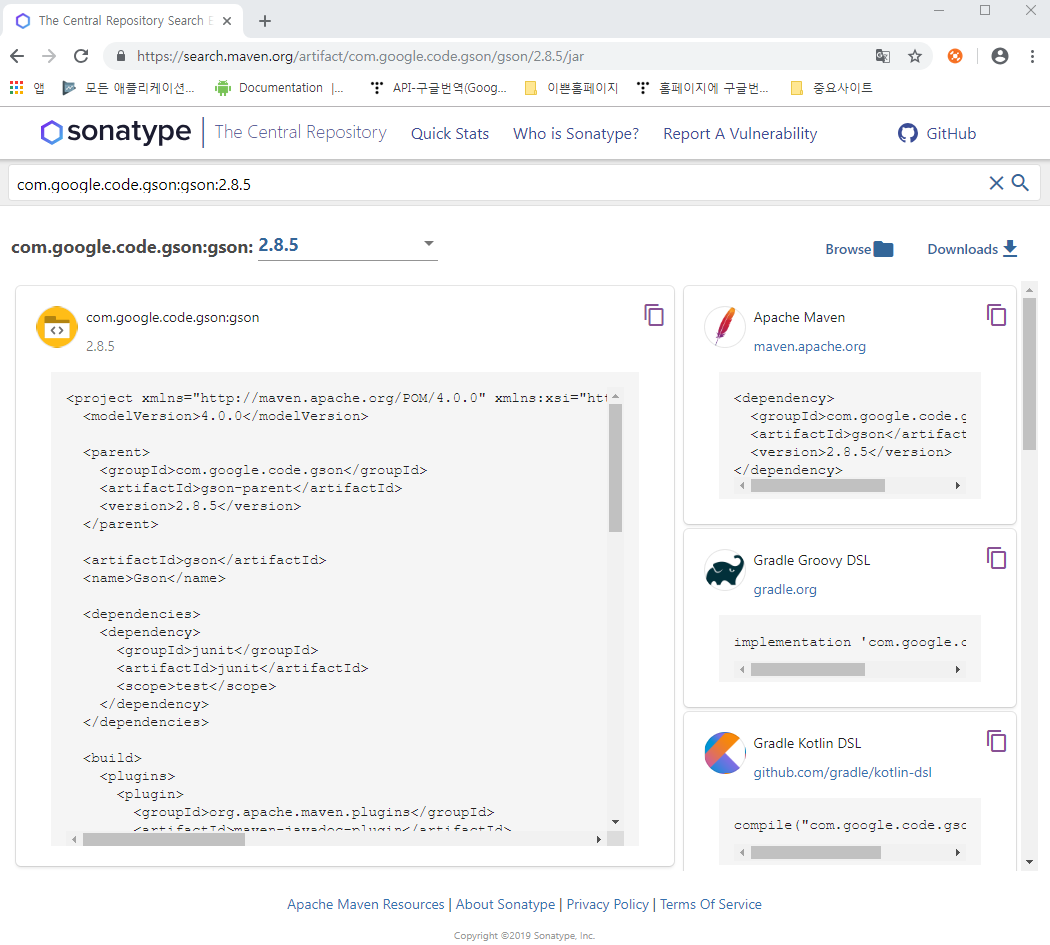This screenshot has height=945, width=1050.
Task: Open Privacy Policy footer link
Action: click(x=607, y=904)
